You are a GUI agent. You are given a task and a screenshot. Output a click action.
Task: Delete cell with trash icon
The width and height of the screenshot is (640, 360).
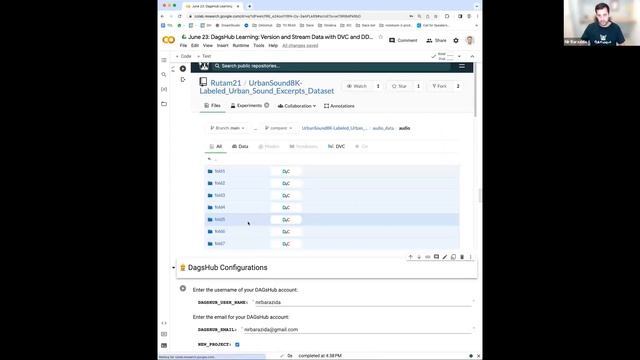[x=462, y=257]
